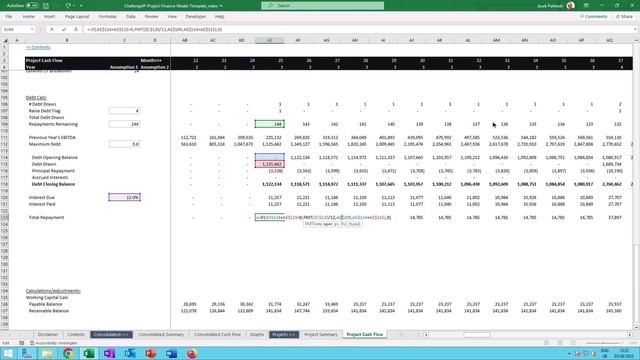
Task: Select the Interest Due 12.0% cell
Action: [x=124, y=197]
